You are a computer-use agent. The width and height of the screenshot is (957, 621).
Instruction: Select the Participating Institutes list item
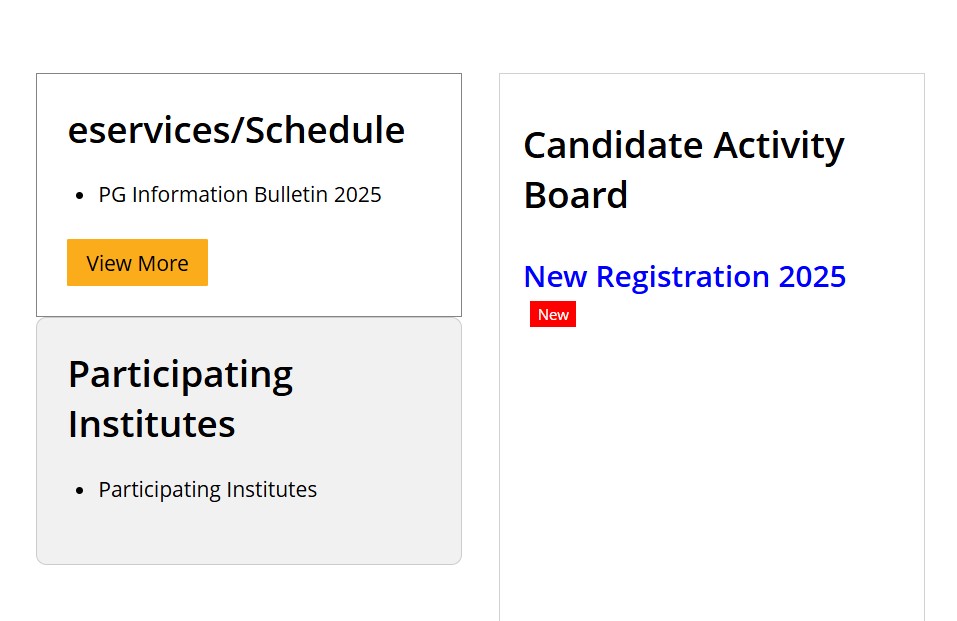(x=207, y=490)
